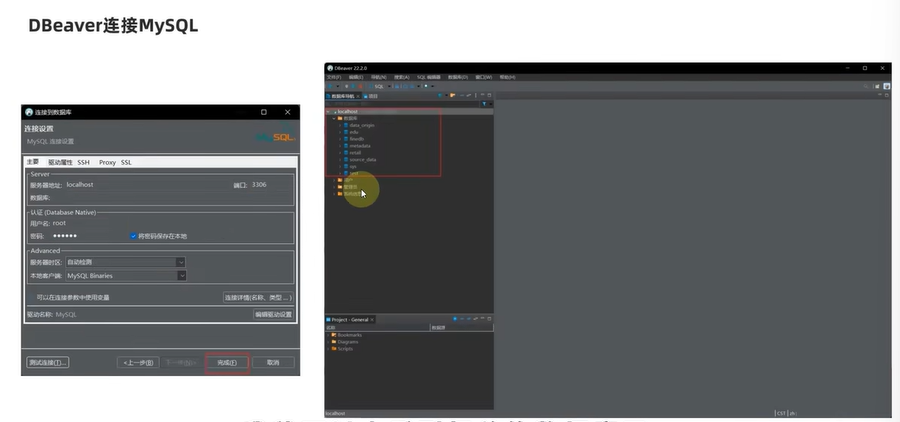
Task: Collapse the 数据库 databases folder
Action: pyautogui.click(x=333, y=118)
